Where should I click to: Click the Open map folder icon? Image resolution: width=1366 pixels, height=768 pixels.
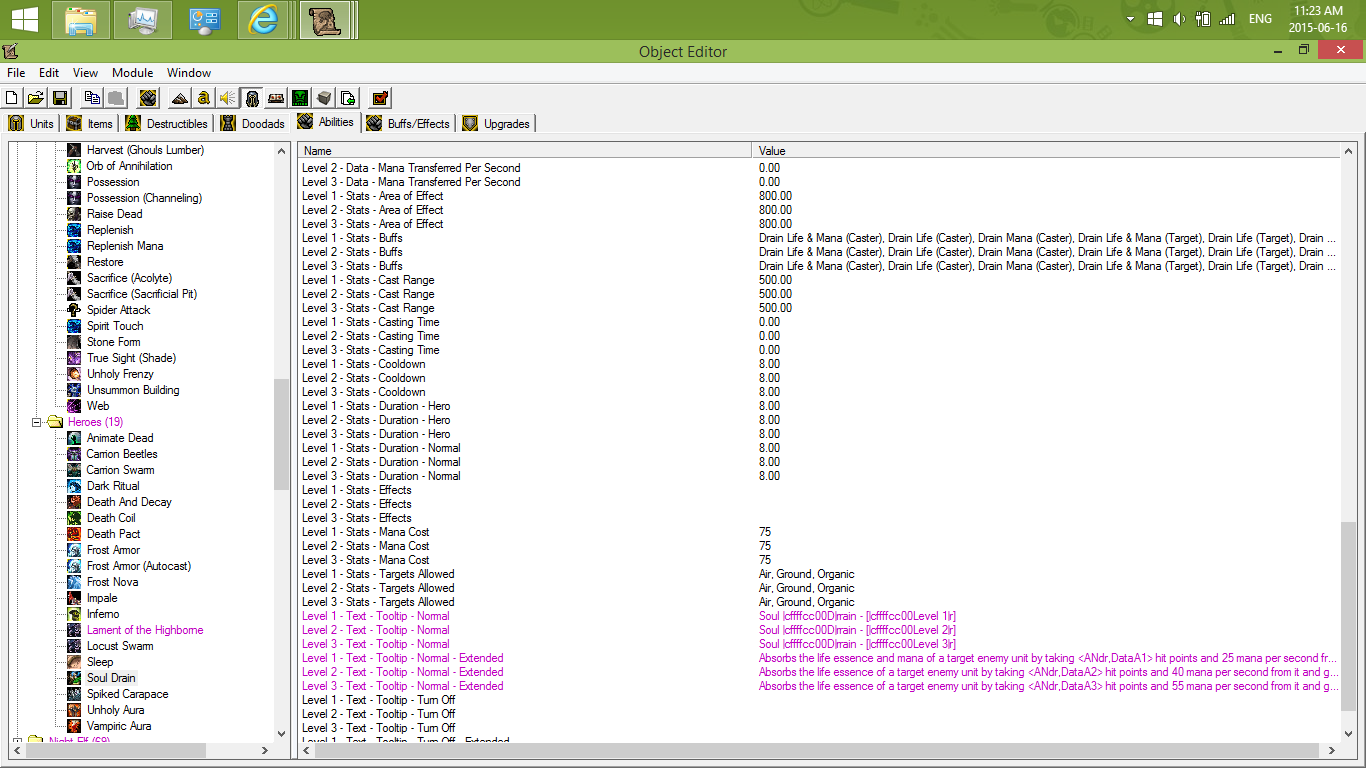pyautogui.click(x=36, y=98)
